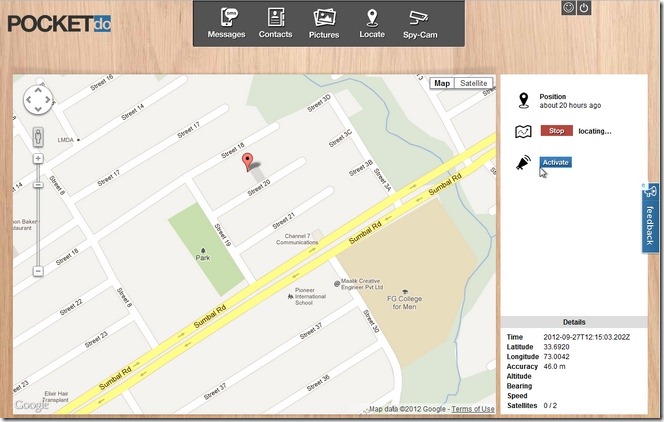Click the timestamp 2012-09-27T12:15:03.202Z
Screen dimensions: 664x422
click(587, 337)
